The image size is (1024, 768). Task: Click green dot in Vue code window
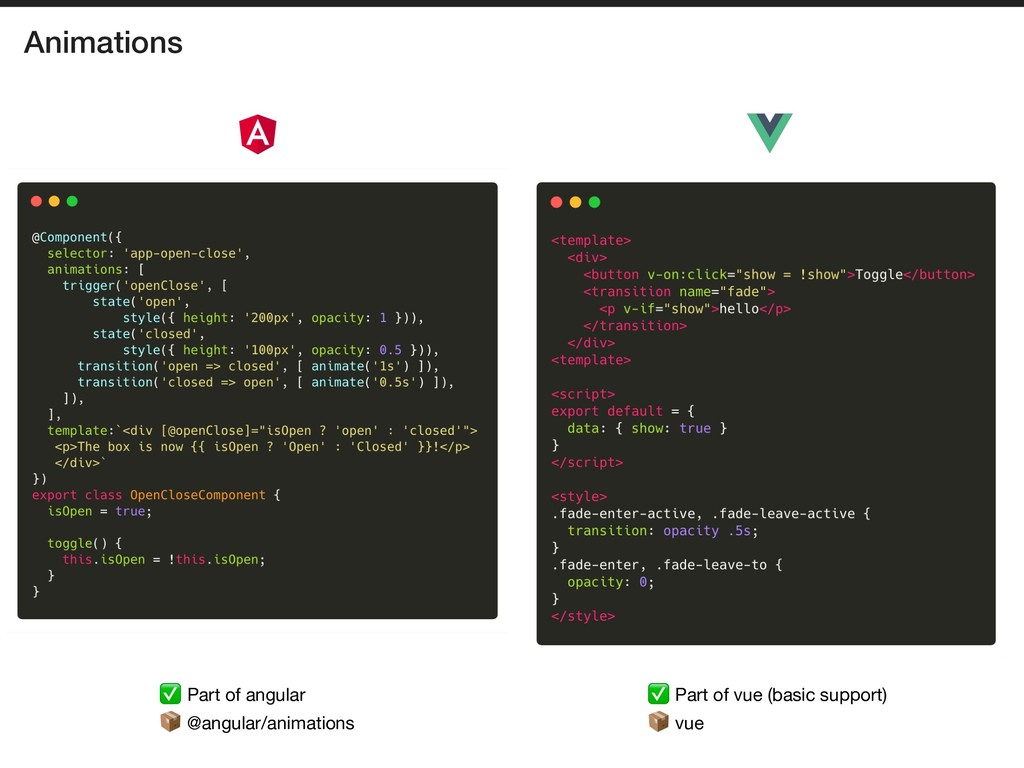tap(594, 202)
